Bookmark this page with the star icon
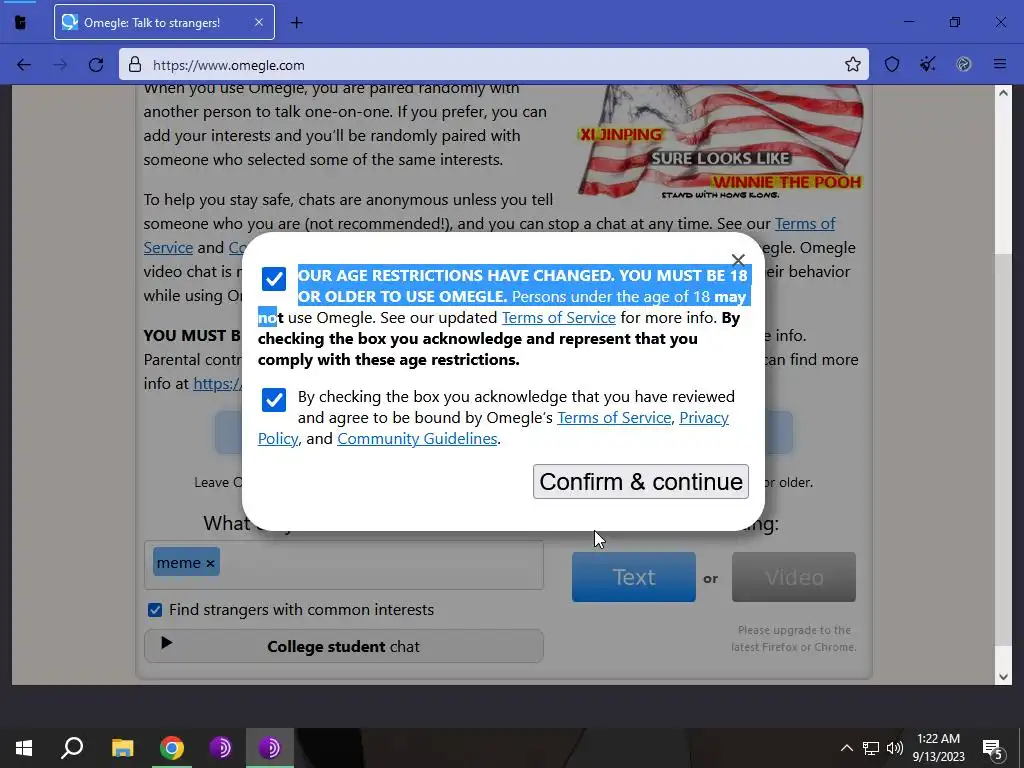This screenshot has height=768, width=1024. point(852,64)
